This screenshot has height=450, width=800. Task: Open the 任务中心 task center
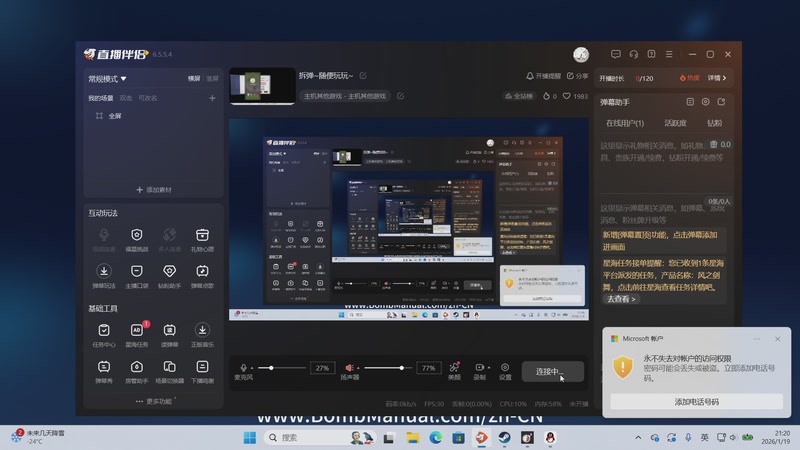point(104,335)
